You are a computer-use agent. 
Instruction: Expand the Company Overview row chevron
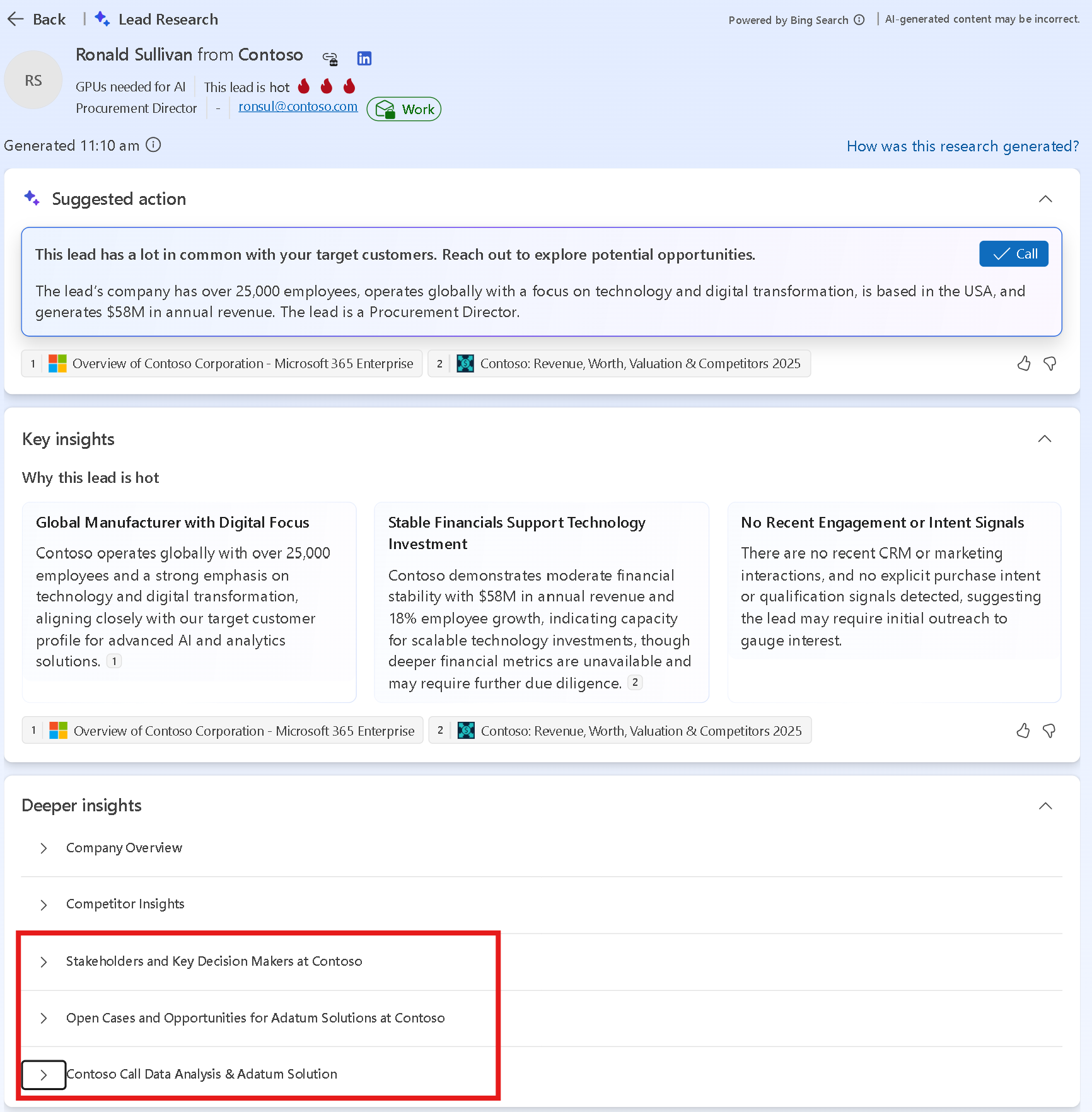click(x=44, y=848)
